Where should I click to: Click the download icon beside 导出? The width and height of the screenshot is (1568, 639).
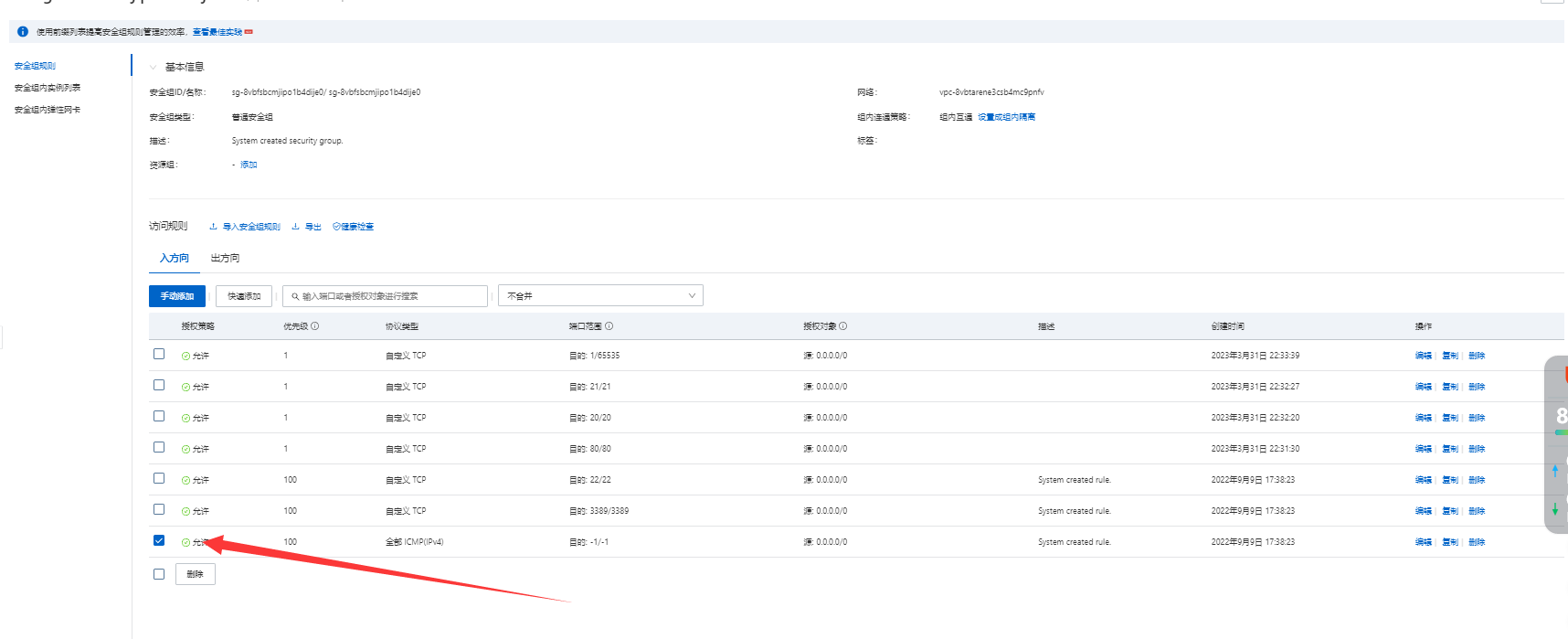point(295,226)
